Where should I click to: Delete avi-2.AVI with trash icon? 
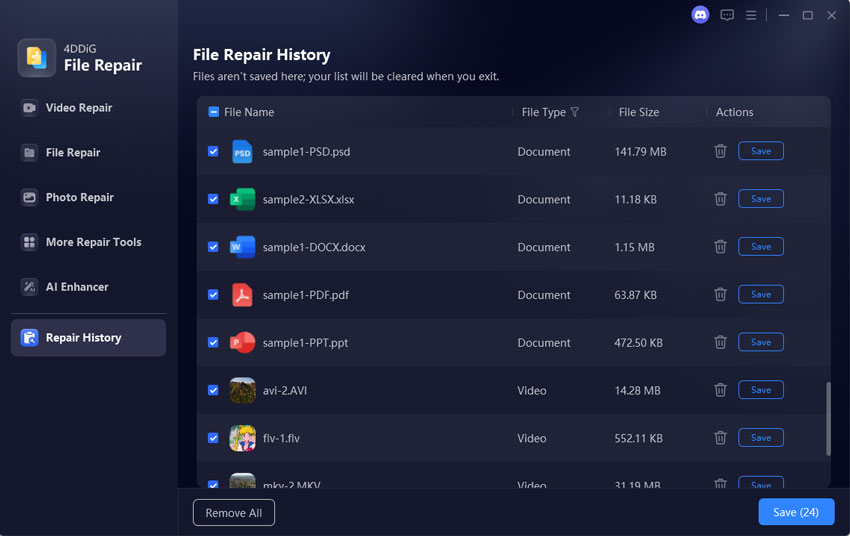click(720, 390)
